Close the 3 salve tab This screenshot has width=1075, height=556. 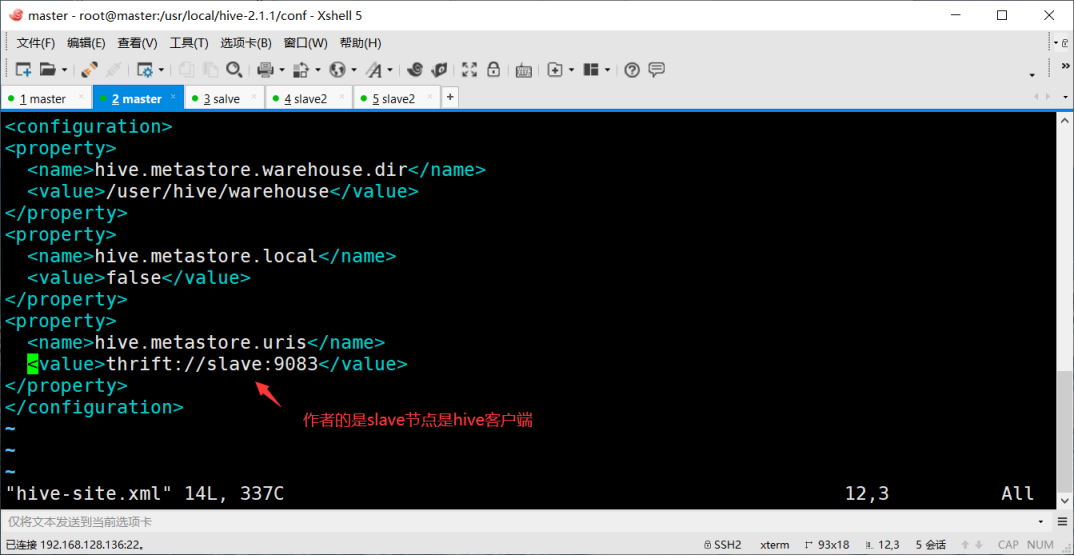click(255, 97)
